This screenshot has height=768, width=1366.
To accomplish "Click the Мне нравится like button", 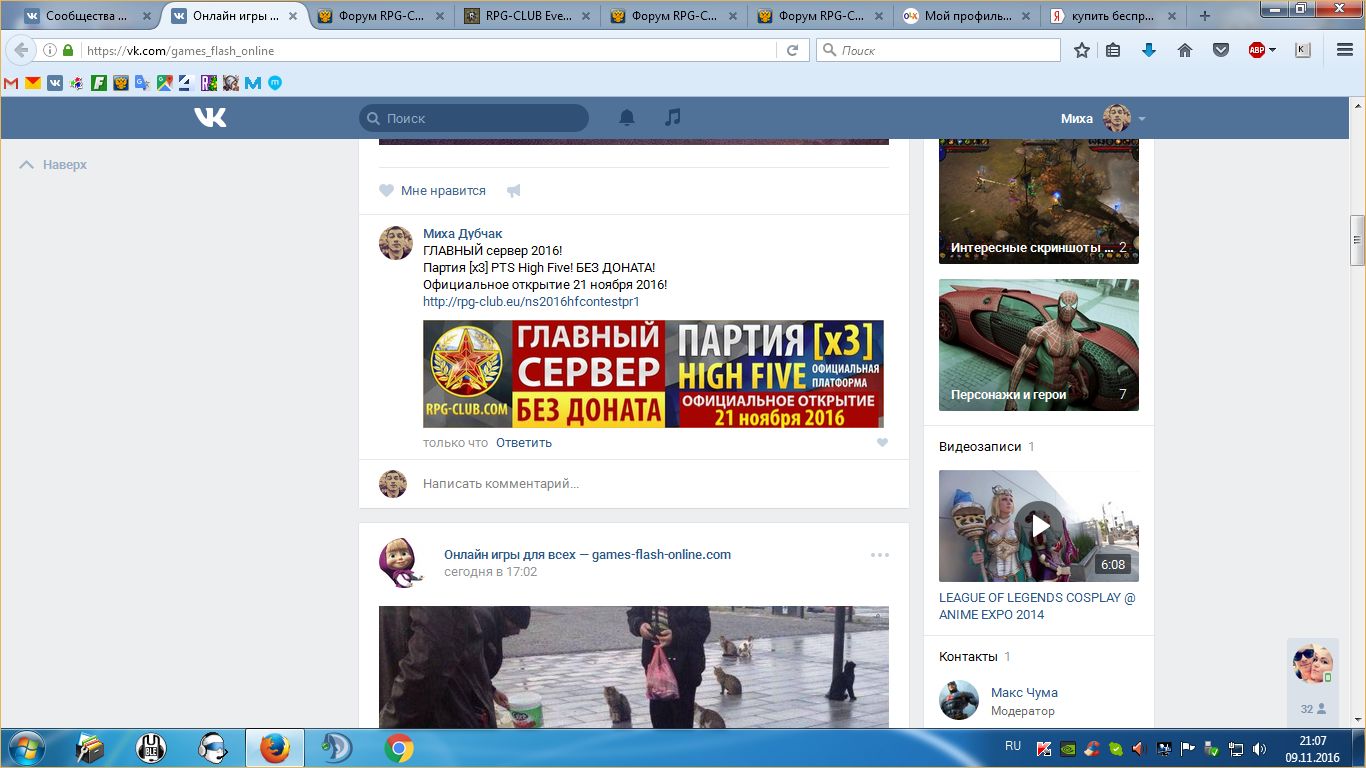I will pos(432,191).
